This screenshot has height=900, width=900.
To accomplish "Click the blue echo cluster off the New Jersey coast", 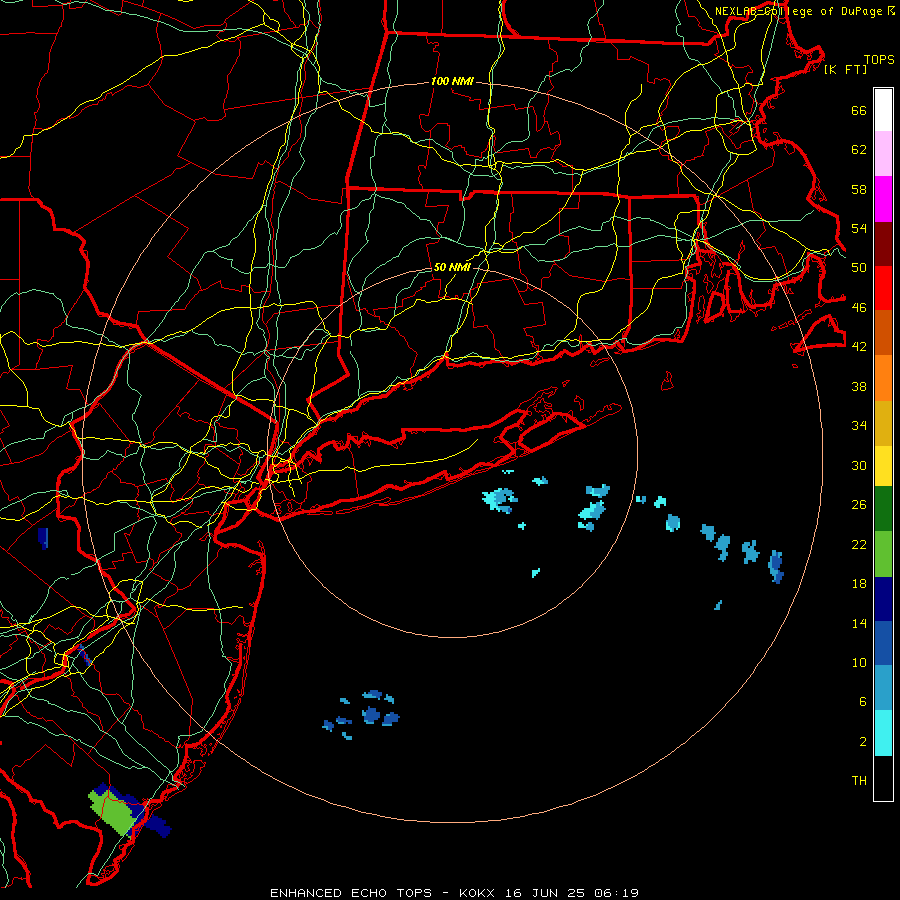I will 362,715.
